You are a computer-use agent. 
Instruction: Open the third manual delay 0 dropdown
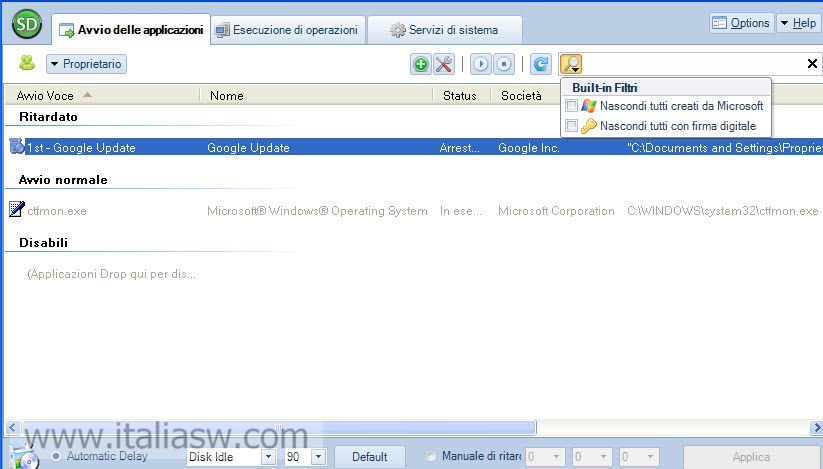point(650,456)
